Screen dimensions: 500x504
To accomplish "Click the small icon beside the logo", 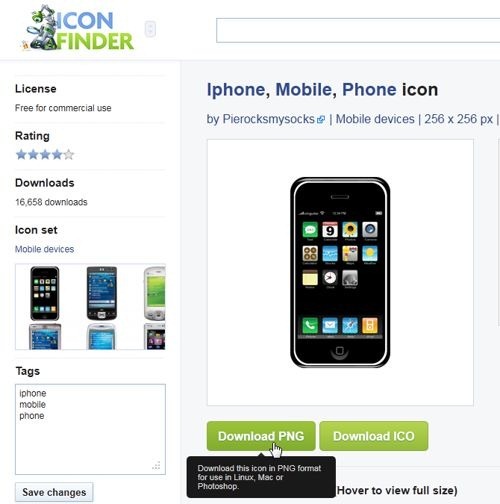I will tap(150, 29).
